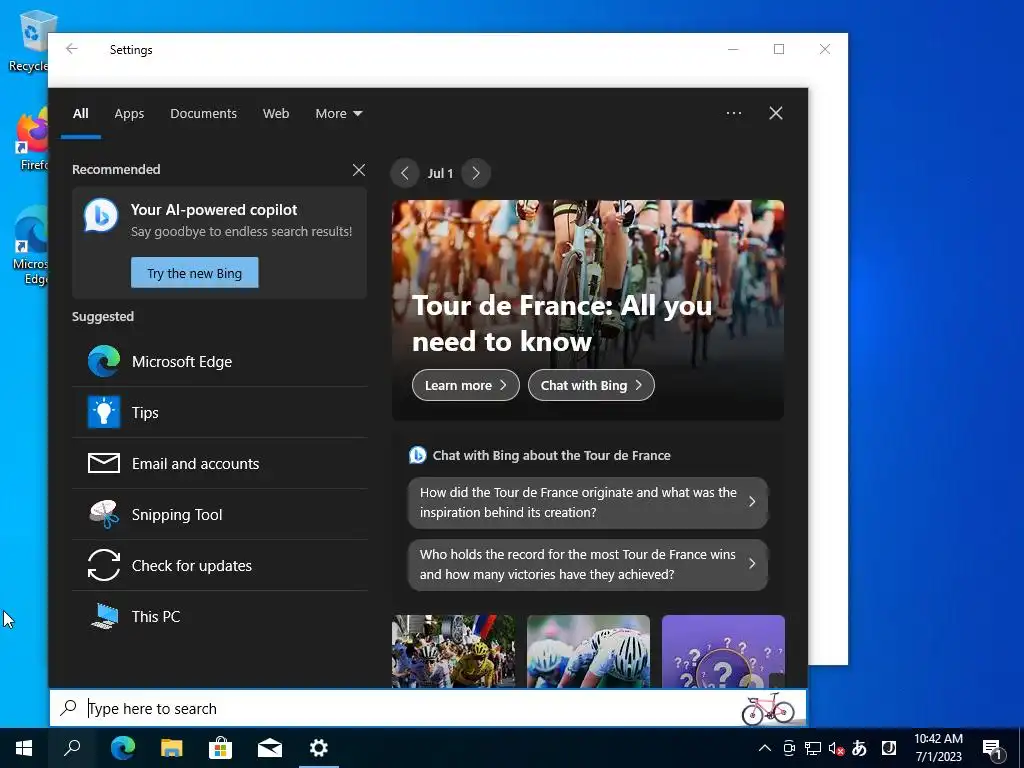Viewport: 1024px width, 768px height.
Task: Click the magnifier icon in search box
Action: point(69,708)
